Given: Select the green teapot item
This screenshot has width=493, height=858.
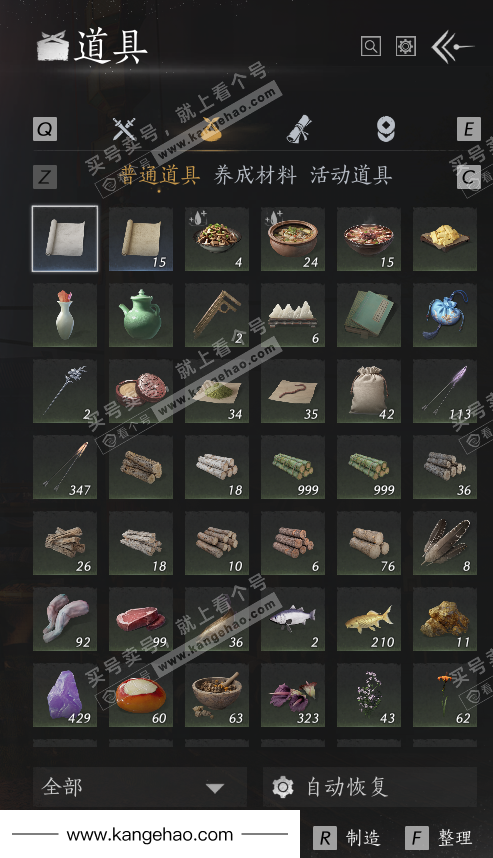Looking at the screenshot, I should 141,315.
